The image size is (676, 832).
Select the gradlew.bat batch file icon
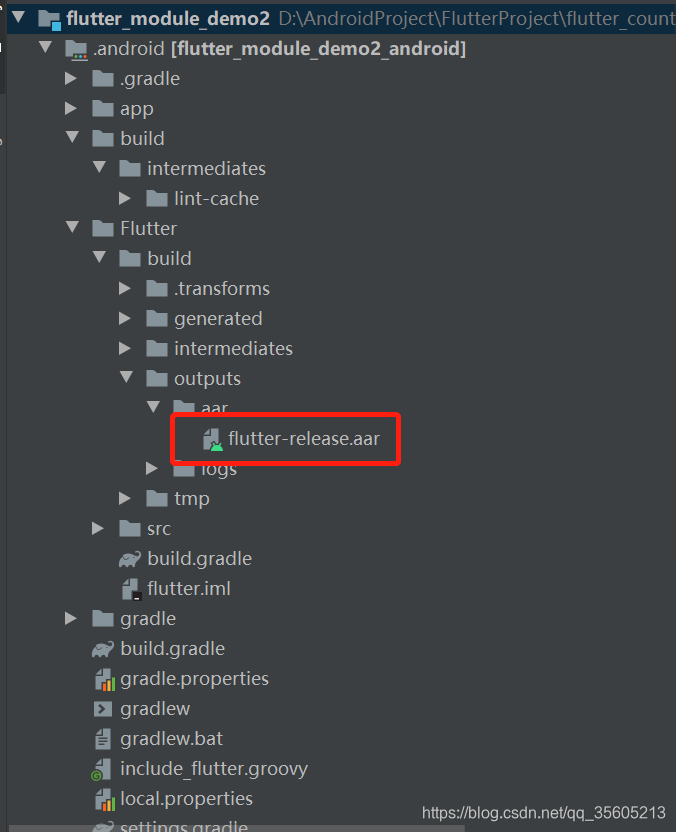(x=103, y=738)
